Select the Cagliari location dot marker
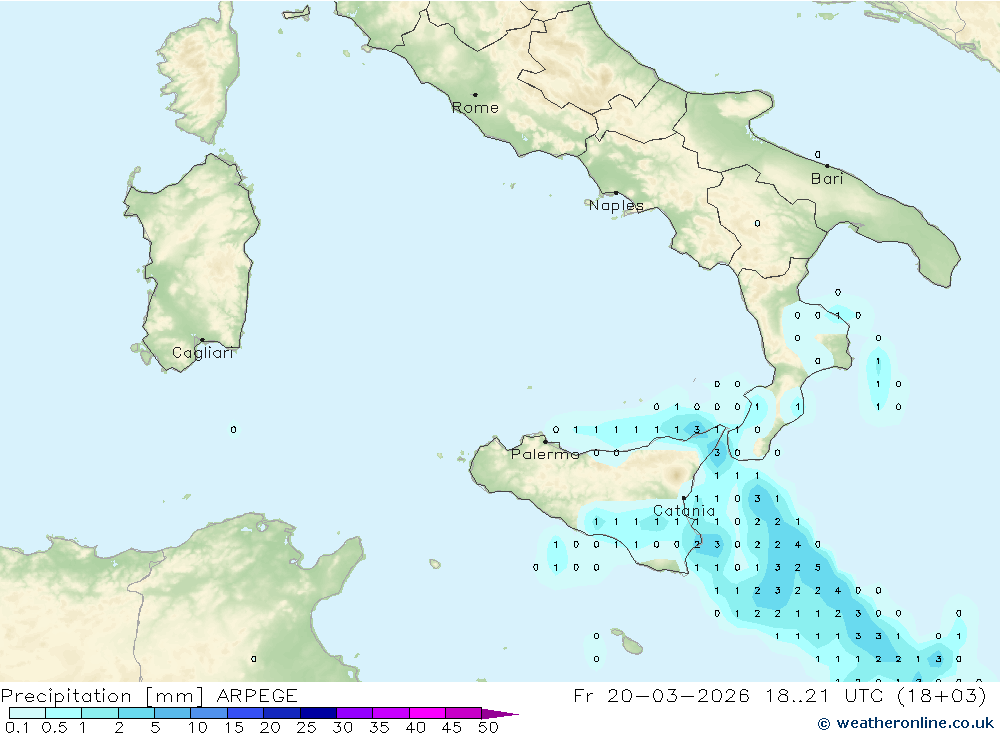The image size is (1000, 733). point(202,340)
